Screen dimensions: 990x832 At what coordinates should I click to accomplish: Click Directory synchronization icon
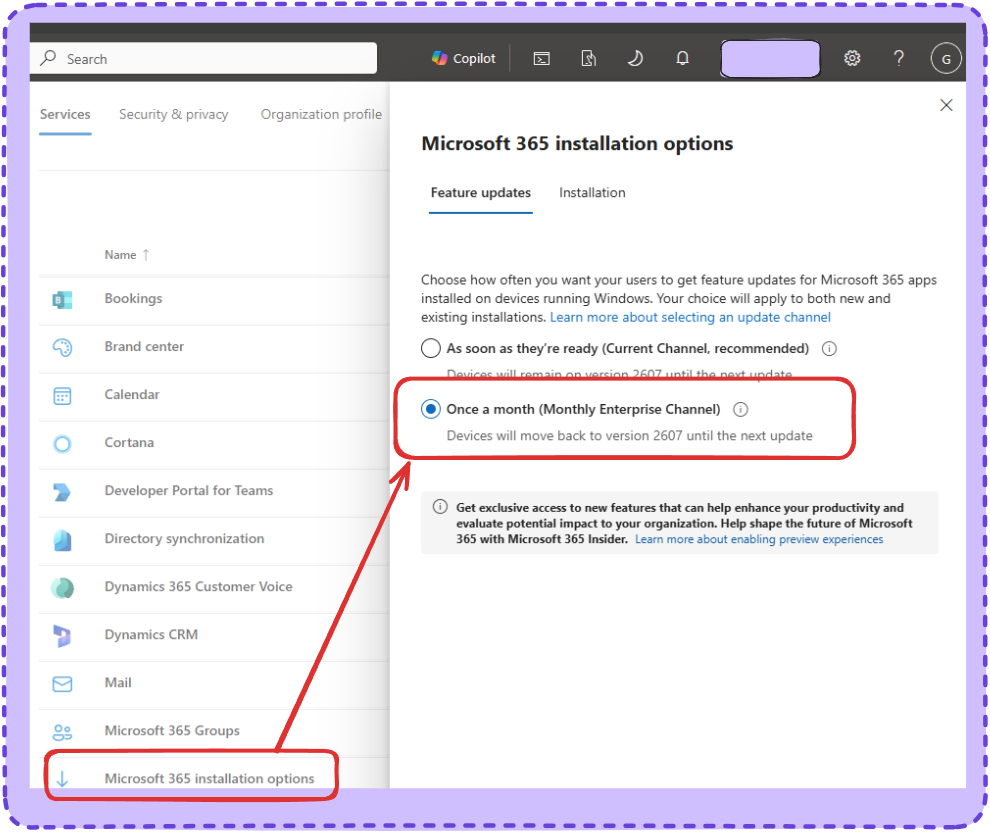point(63,540)
